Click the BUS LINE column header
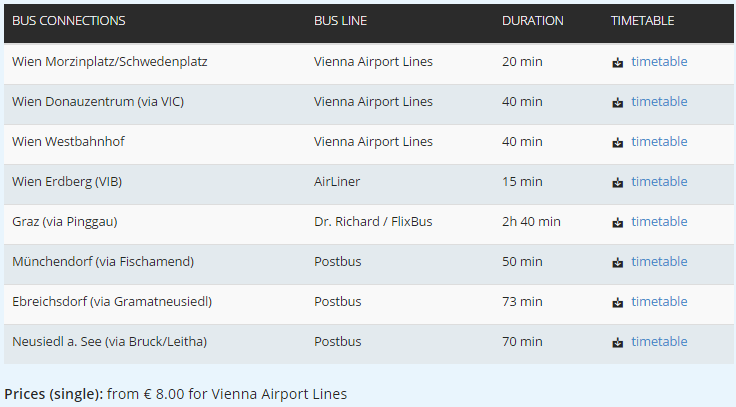 [x=340, y=21]
